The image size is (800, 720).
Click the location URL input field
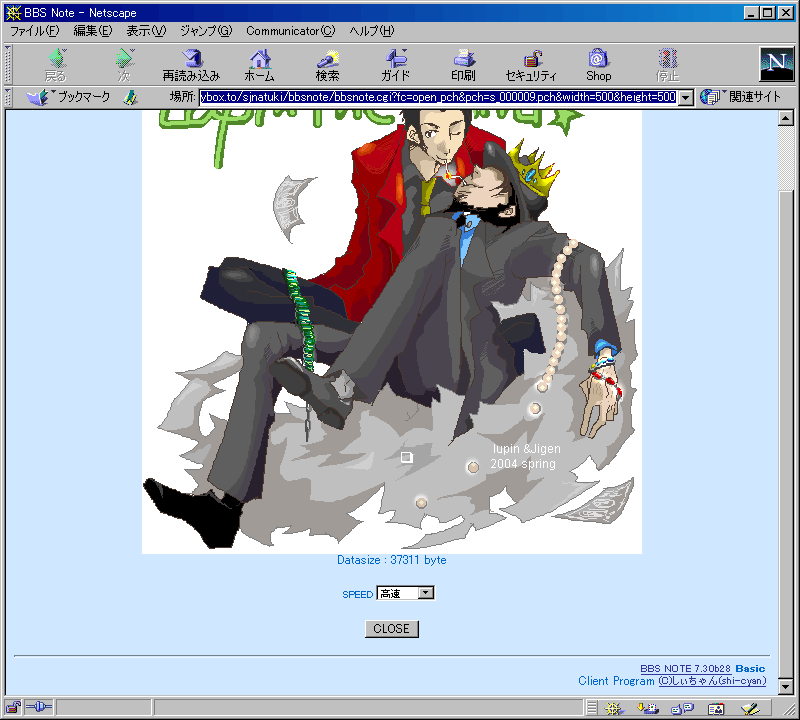click(x=439, y=97)
